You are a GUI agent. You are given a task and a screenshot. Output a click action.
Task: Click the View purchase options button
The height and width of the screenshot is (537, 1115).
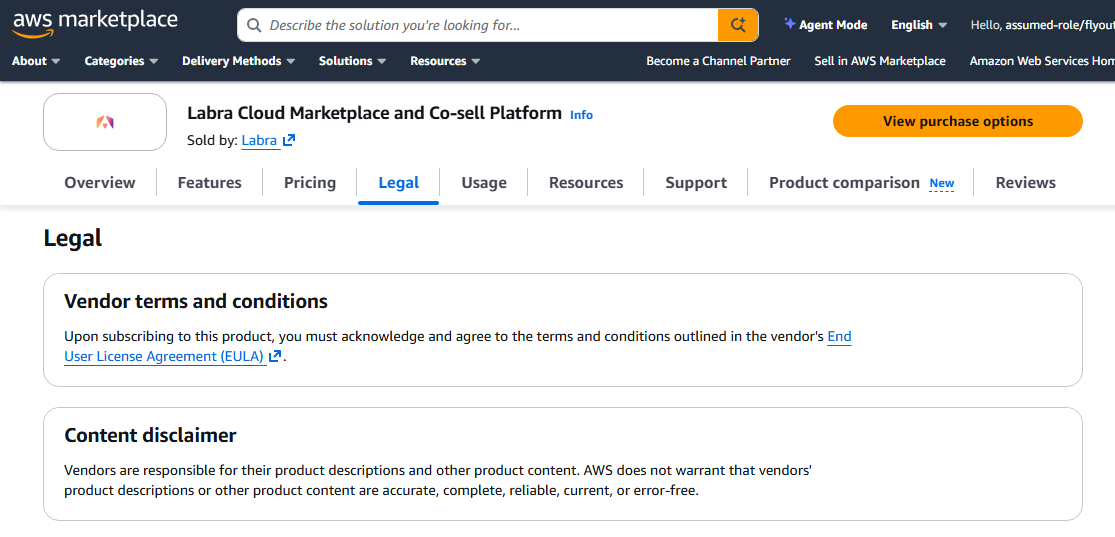point(957,121)
